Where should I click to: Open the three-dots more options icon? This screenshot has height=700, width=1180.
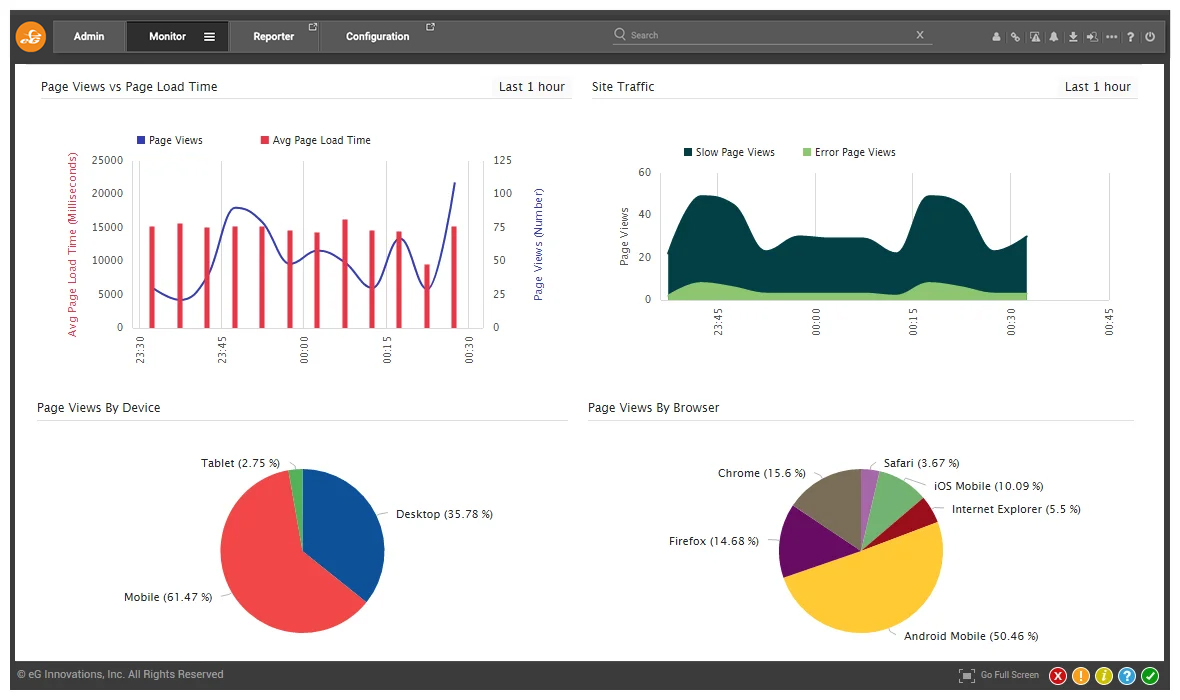pos(1112,36)
